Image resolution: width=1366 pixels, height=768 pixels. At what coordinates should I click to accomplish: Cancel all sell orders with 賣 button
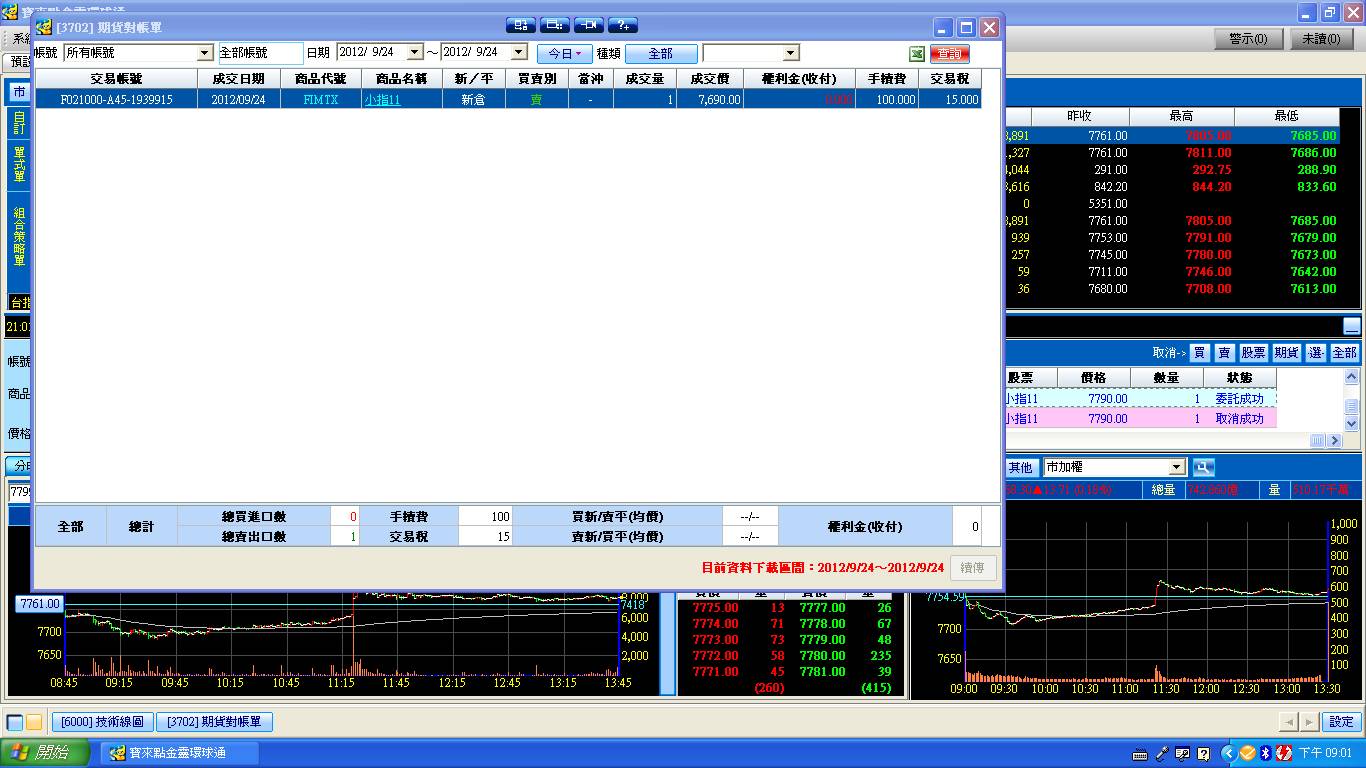click(x=1224, y=353)
